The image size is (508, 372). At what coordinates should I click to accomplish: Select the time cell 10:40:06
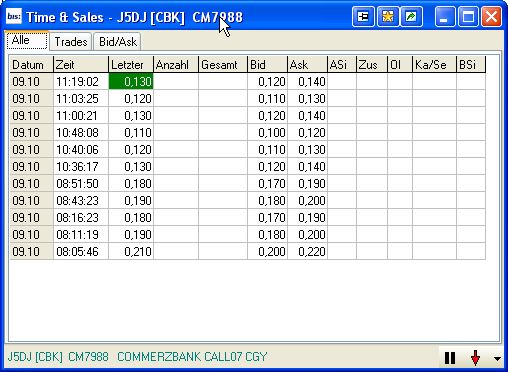81,150
